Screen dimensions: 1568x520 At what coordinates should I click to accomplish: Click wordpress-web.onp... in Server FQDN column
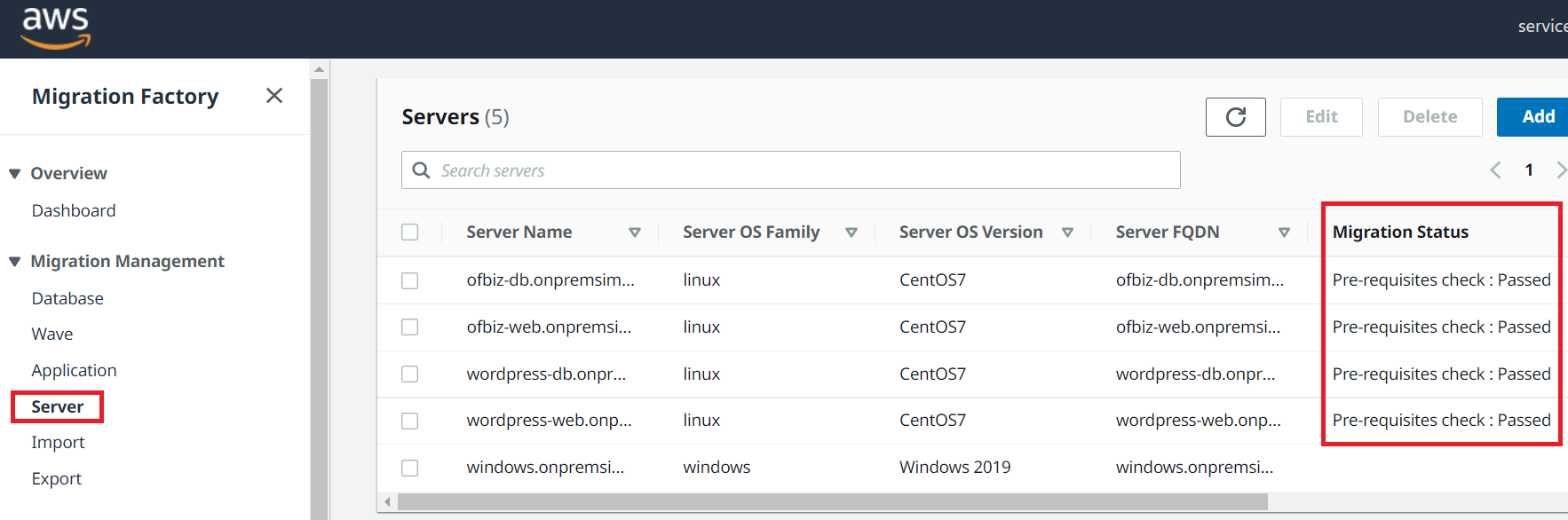coord(1199,421)
